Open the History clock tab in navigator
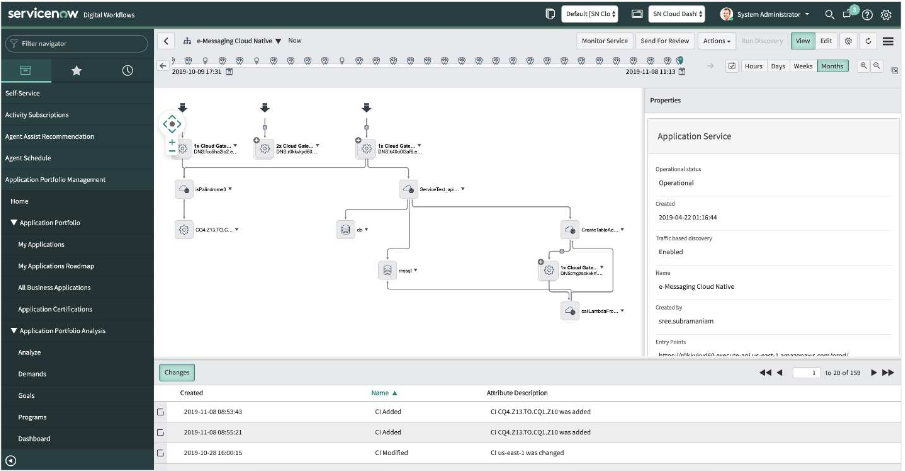 (127, 71)
